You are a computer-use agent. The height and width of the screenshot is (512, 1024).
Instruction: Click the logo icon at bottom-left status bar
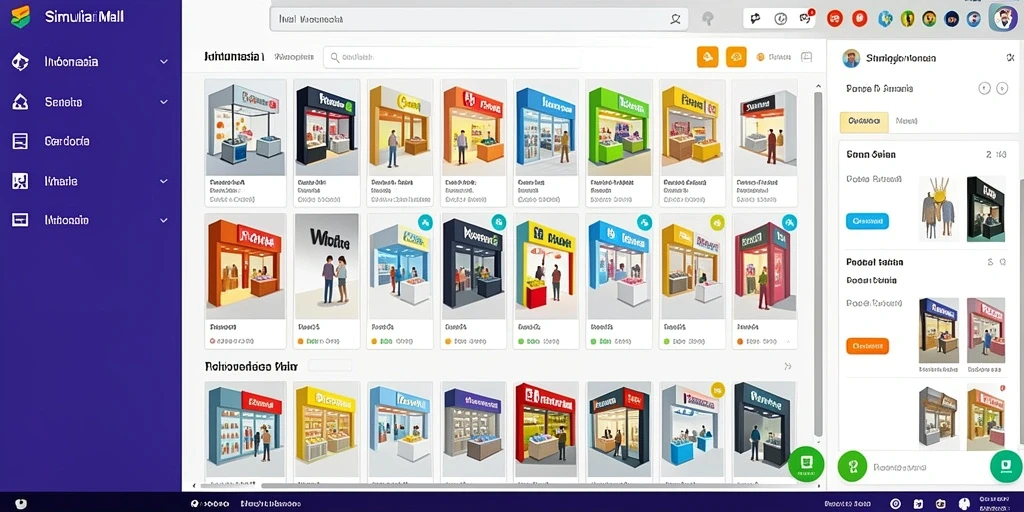pyautogui.click(x=22, y=504)
